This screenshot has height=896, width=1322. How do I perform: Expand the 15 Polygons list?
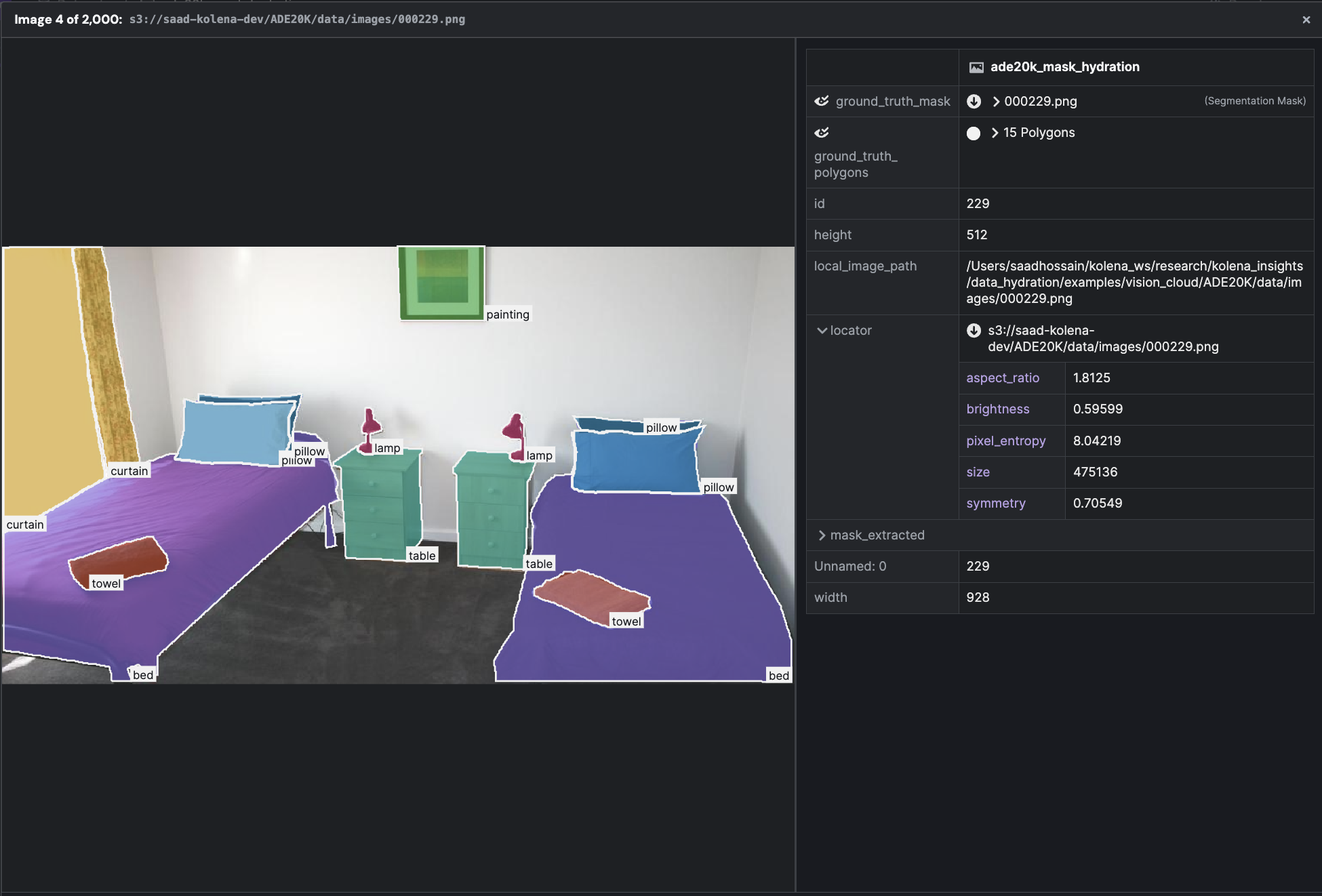click(995, 133)
